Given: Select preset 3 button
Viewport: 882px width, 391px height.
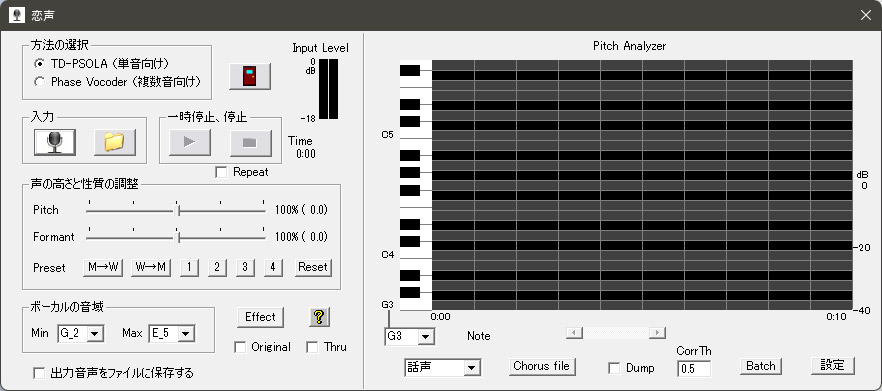Looking at the screenshot, I should pyautogui.click(x=245, y=267).
